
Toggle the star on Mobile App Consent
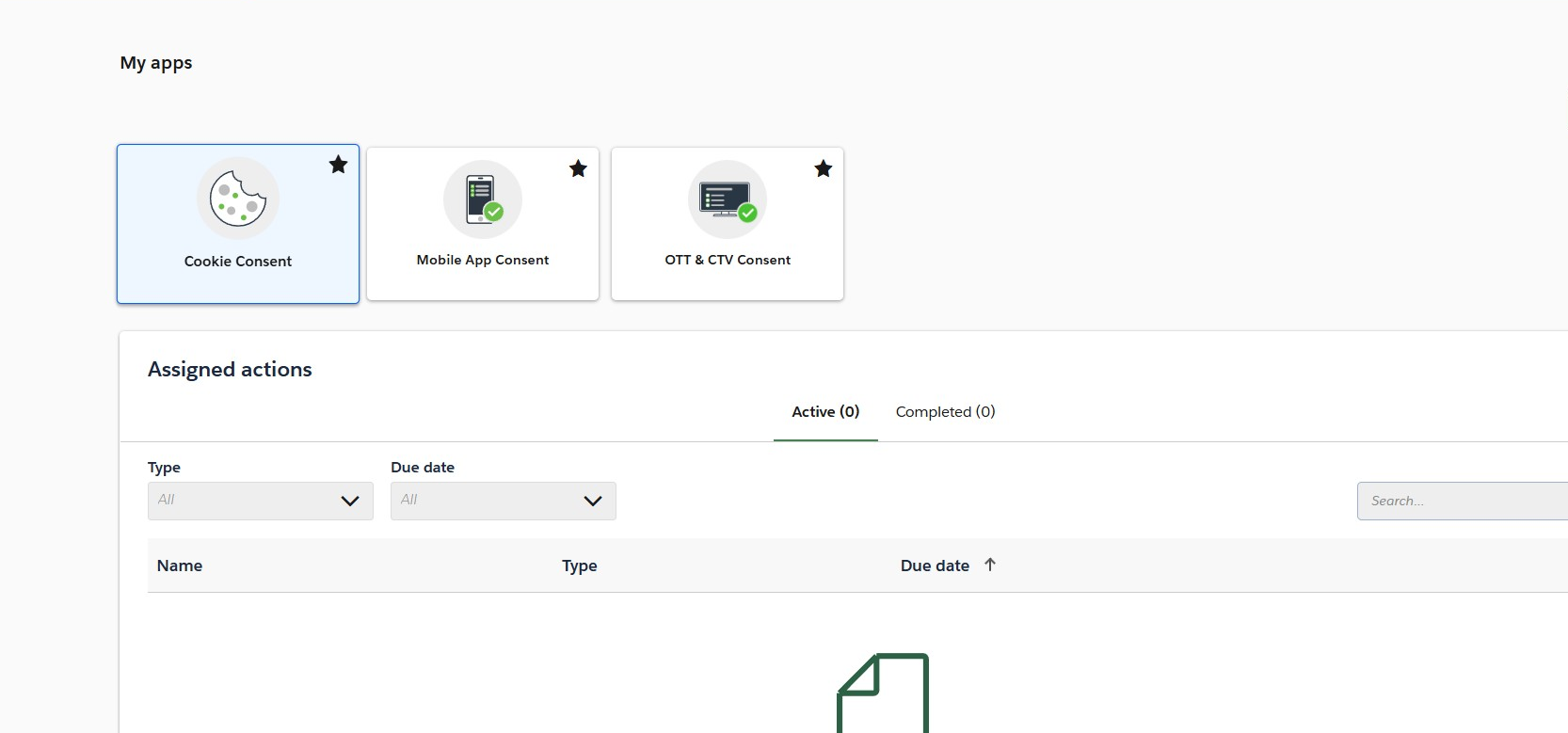point(578,168)
